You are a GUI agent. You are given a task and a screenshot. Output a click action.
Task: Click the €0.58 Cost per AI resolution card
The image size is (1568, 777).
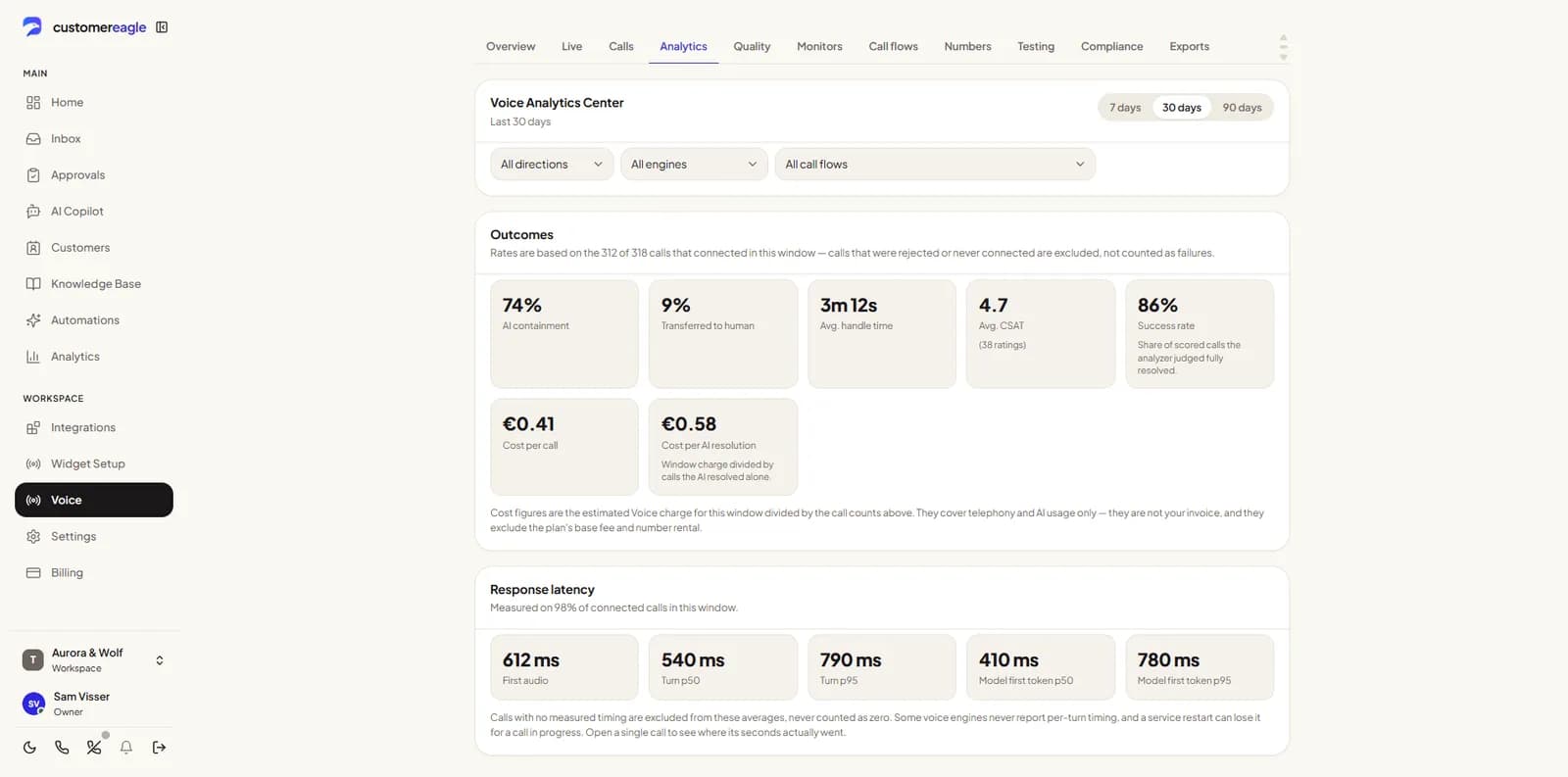(x=723, y=447)
